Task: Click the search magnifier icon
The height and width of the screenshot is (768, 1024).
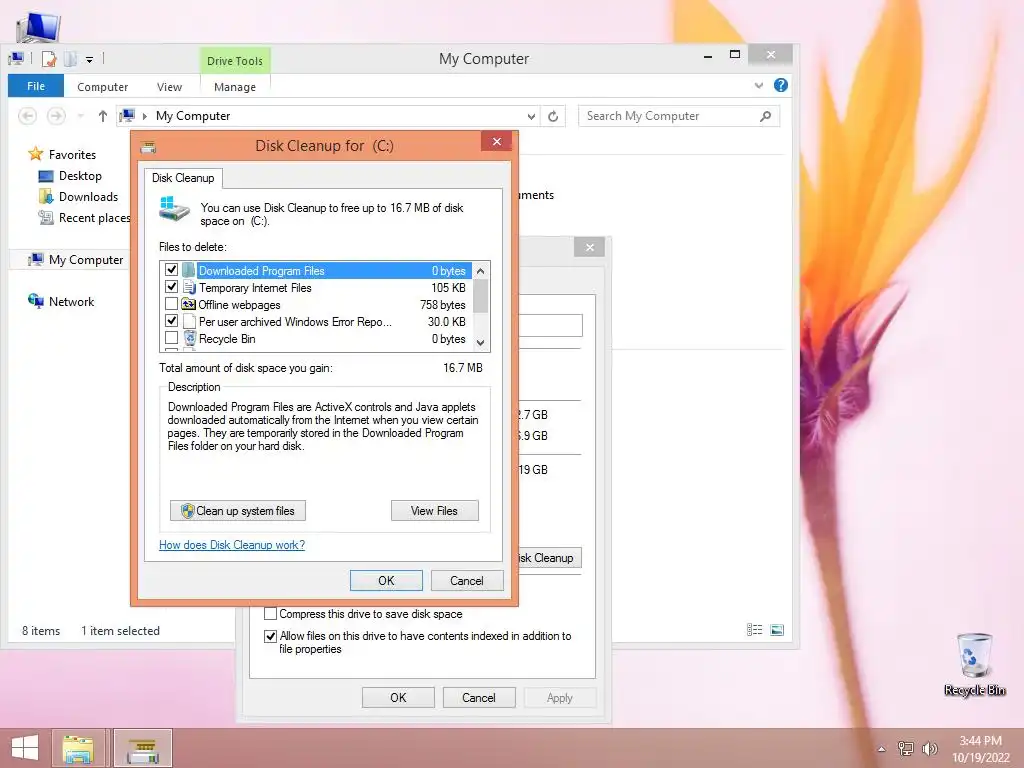Action: point(765,116)
